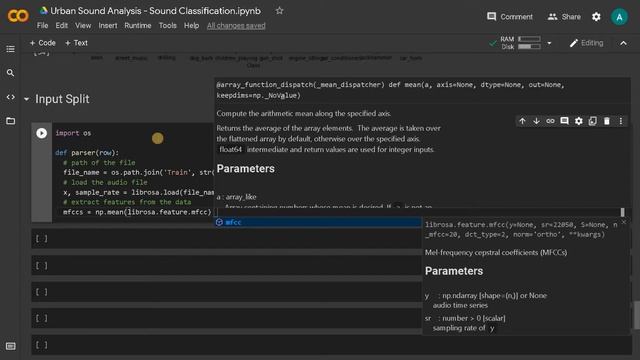Add a comment to the cell icon
The height and width of the screenshot is (360, 640).
[x=564, y=121]
